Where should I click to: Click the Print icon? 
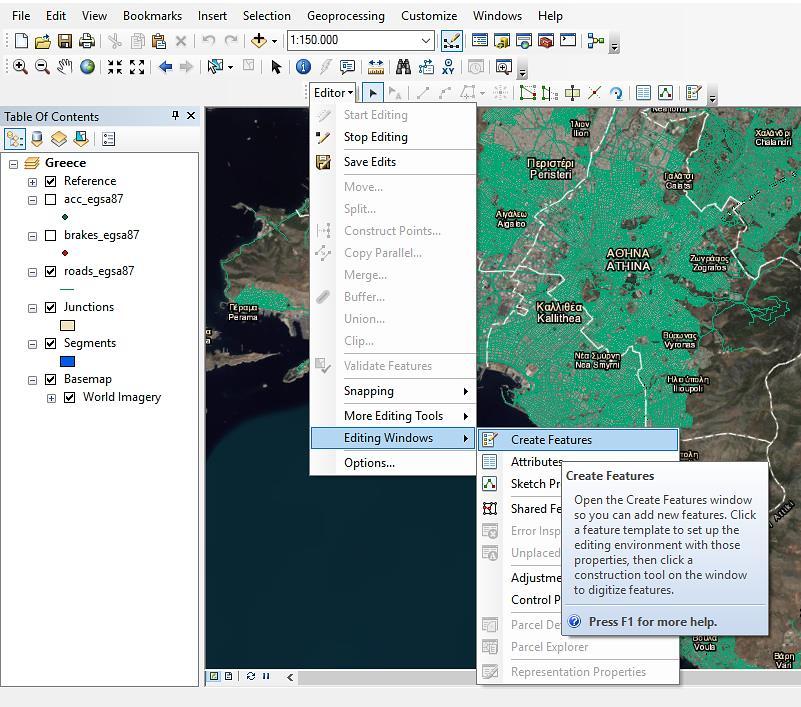click(87, 40)
